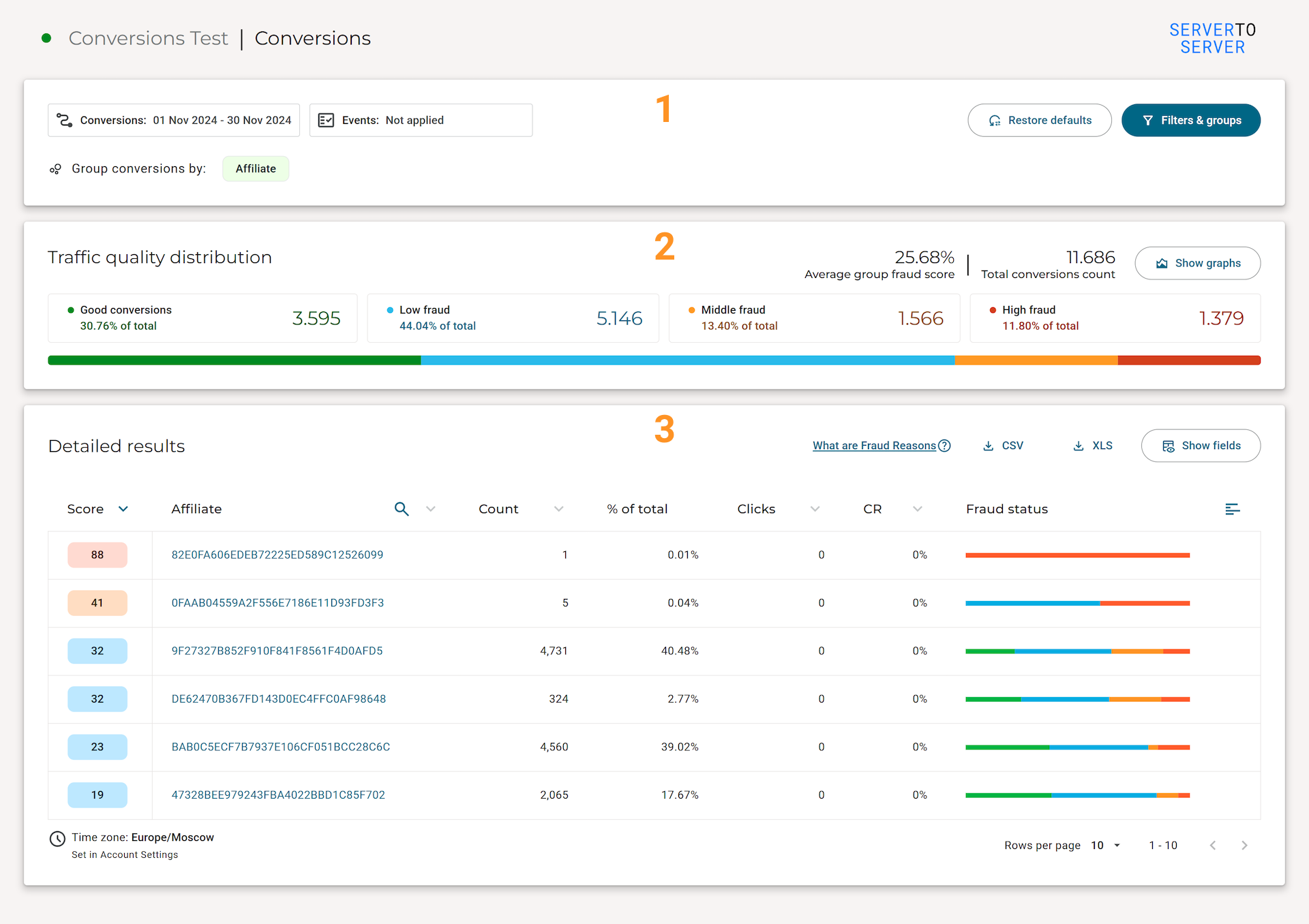The image size is (1309, 924).
Task: Click the Affiliate column search icon
Action: (x=402, y=509)
